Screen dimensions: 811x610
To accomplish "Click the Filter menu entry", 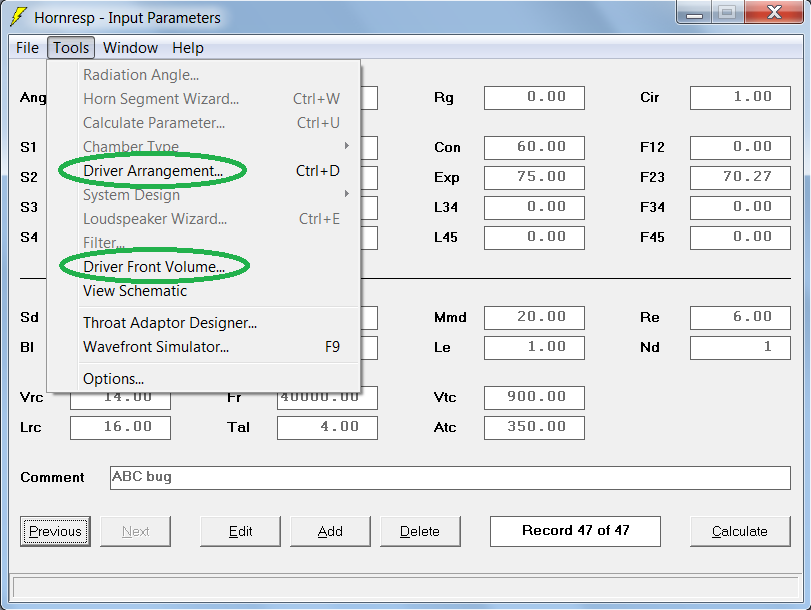I will (204, 243).
